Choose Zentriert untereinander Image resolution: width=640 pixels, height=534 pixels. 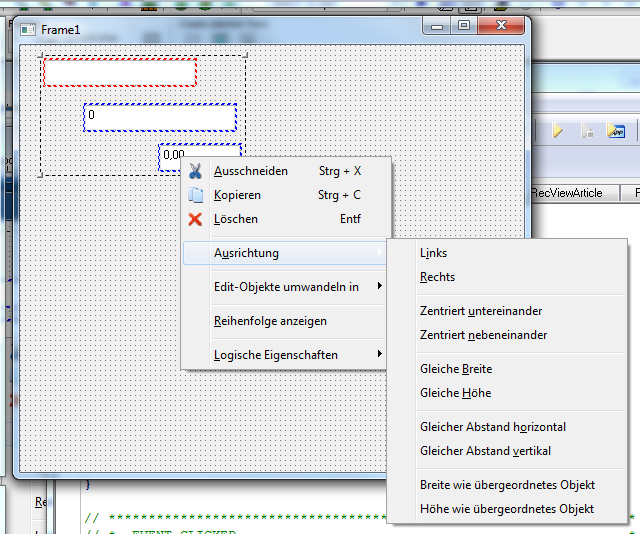click(x=481, y=311)
